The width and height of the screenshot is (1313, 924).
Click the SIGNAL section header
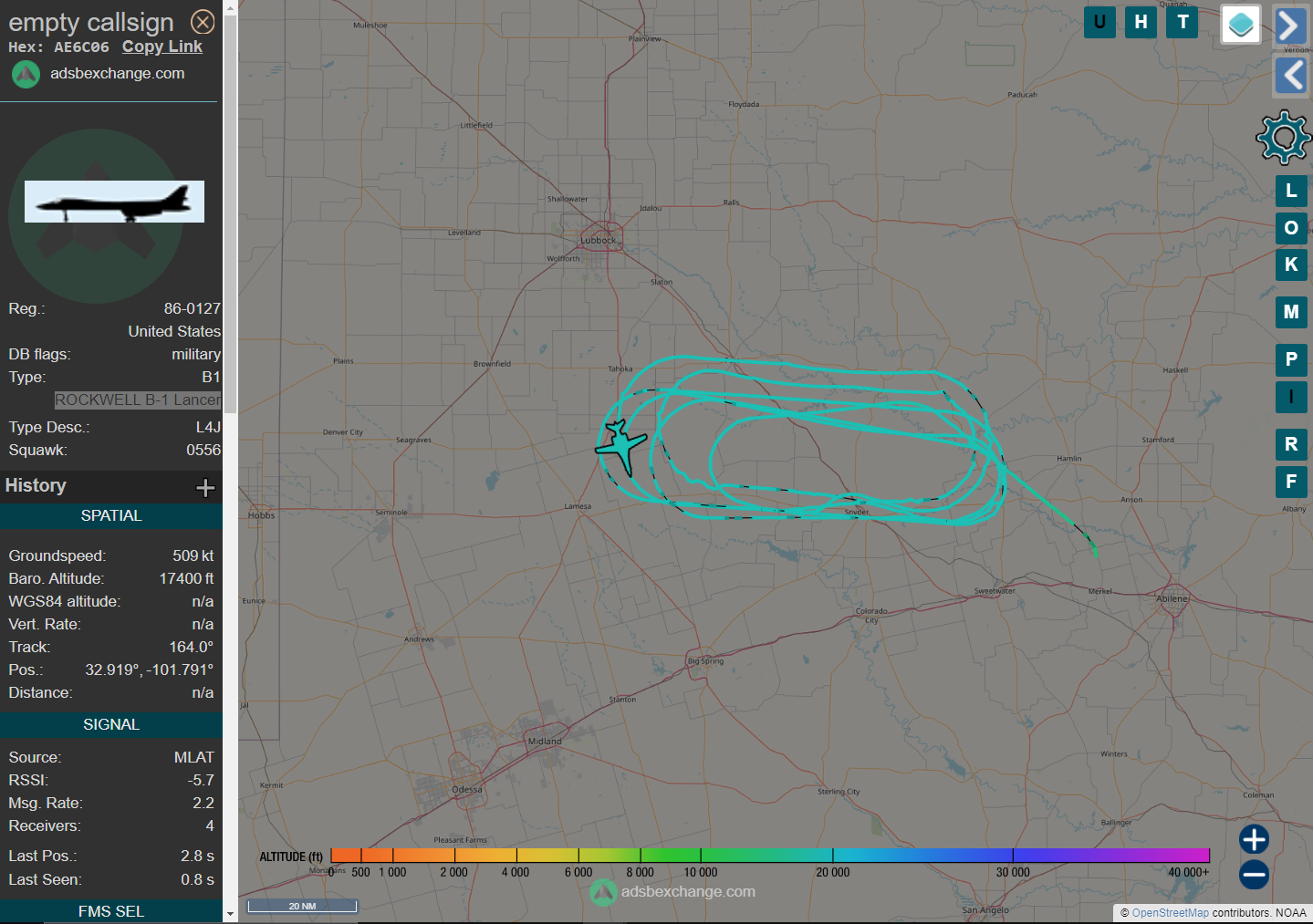[111, 725]
